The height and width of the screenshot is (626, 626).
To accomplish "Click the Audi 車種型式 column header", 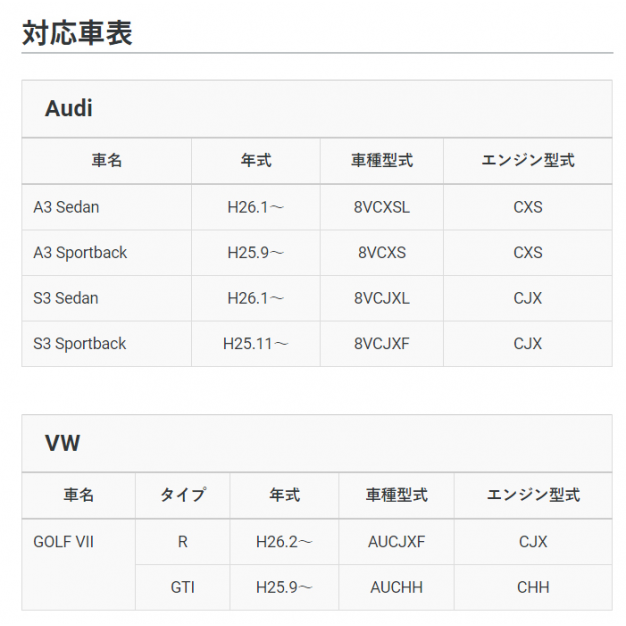I will (x=382, y=160).
